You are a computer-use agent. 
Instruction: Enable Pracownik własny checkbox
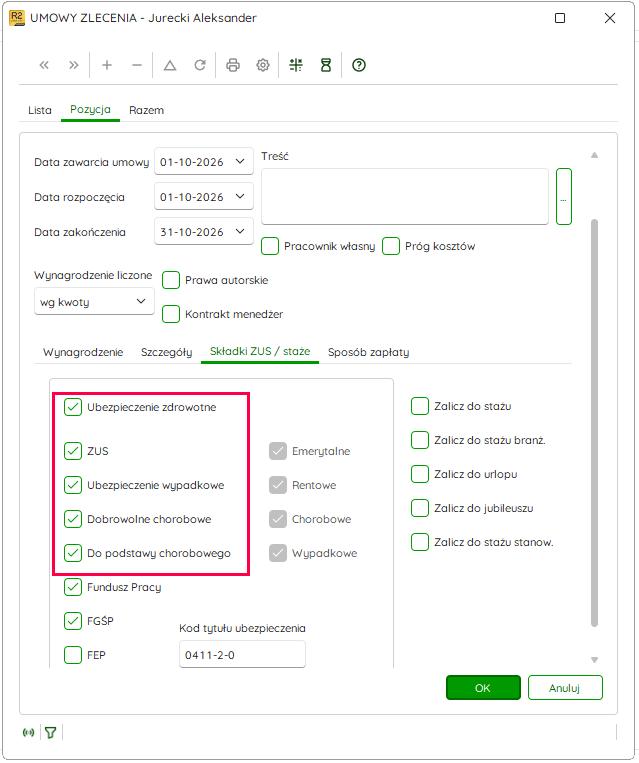270,246
